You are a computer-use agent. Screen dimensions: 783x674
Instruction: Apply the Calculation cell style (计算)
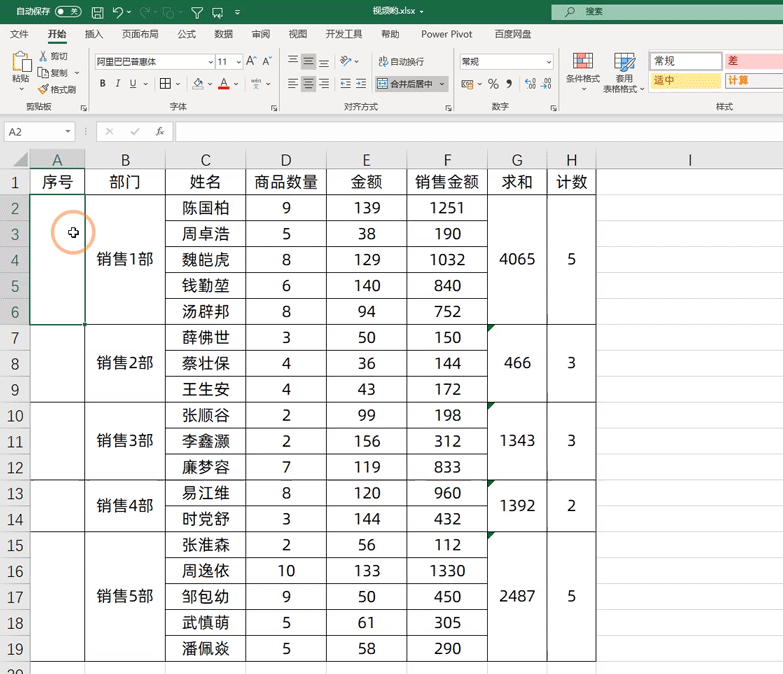pos(754,80)
